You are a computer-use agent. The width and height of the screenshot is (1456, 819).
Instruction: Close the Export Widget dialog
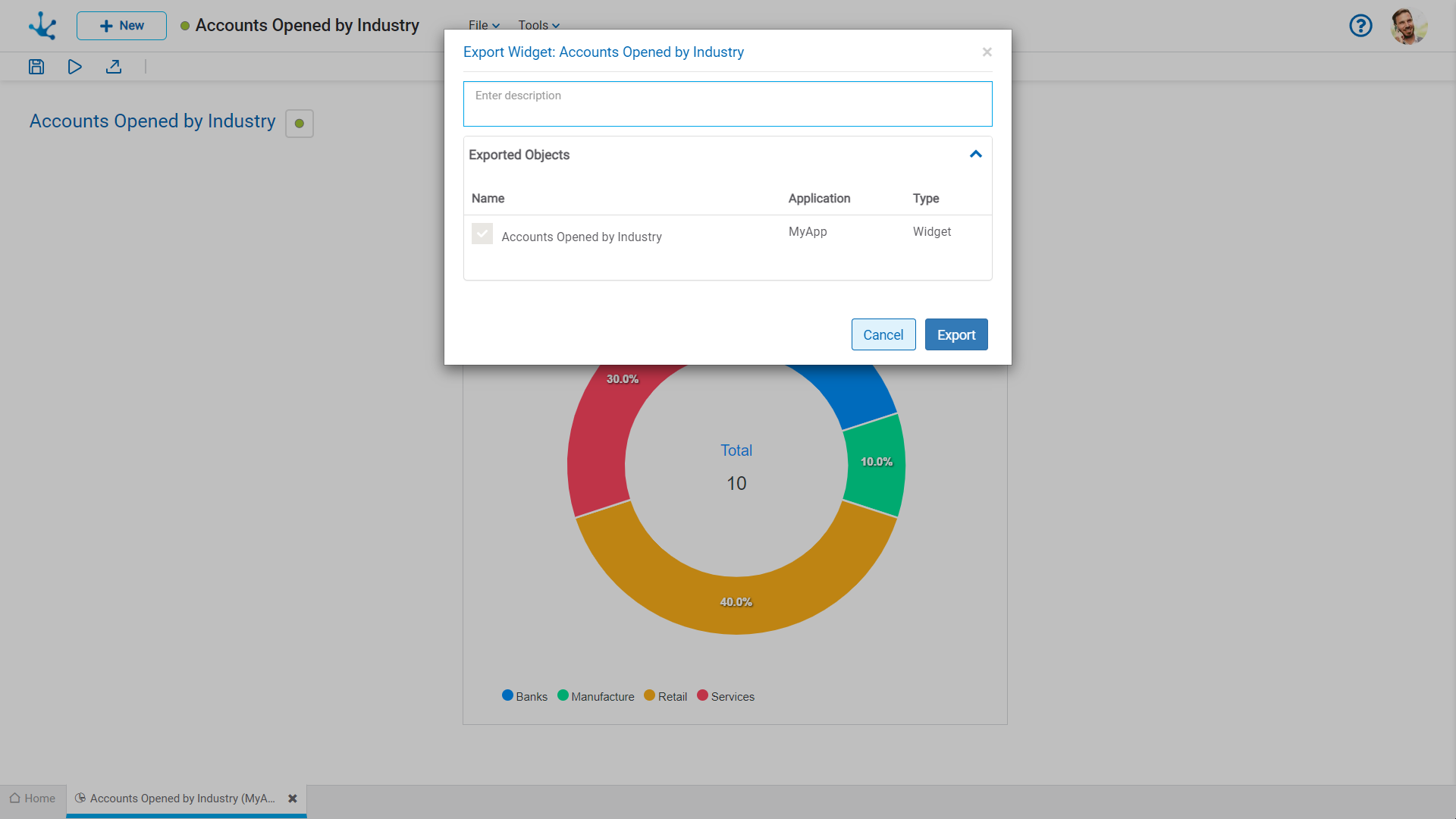coord(987,52)
